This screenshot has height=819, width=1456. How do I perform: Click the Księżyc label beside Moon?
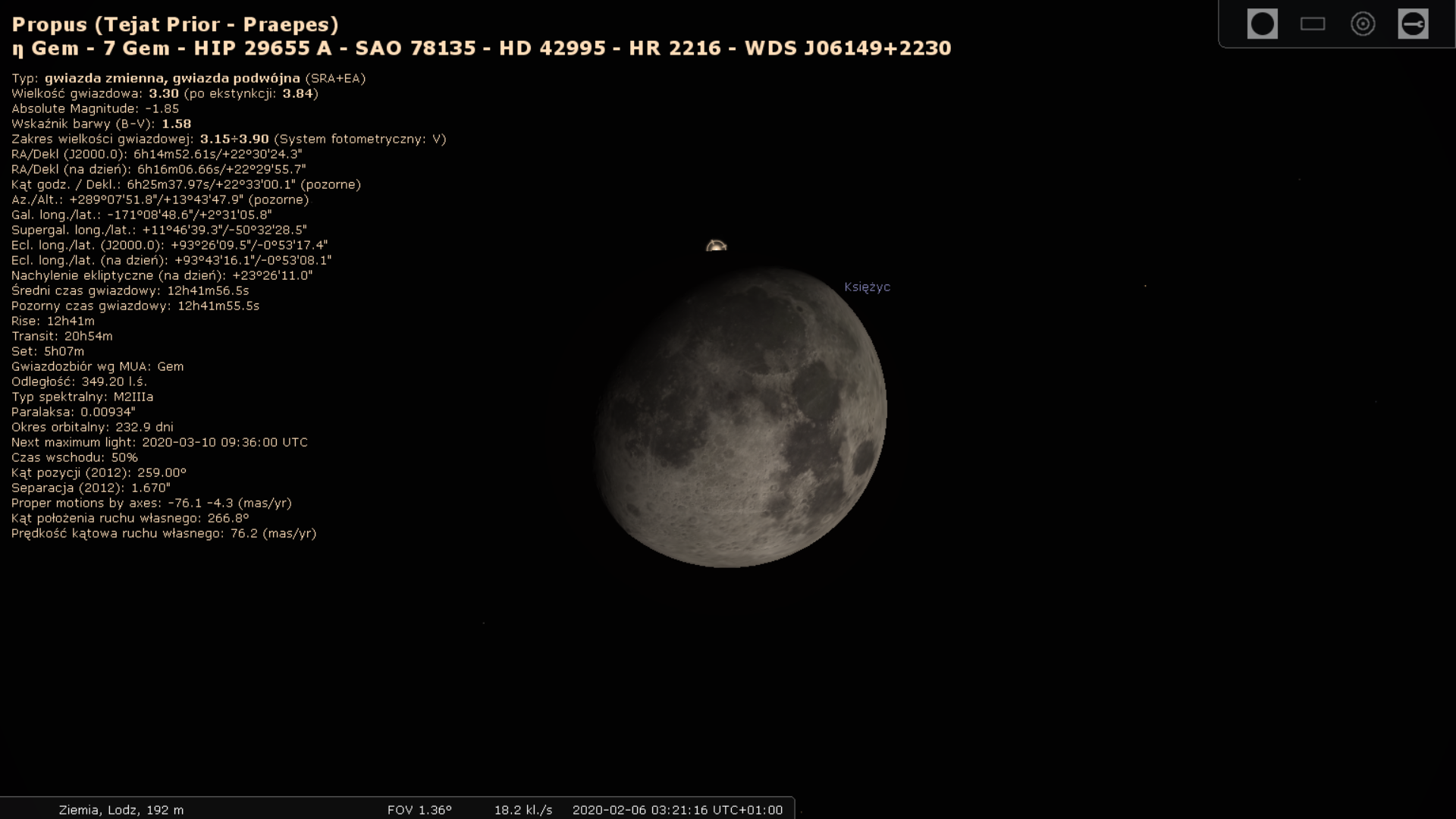(x=867, y=287)
